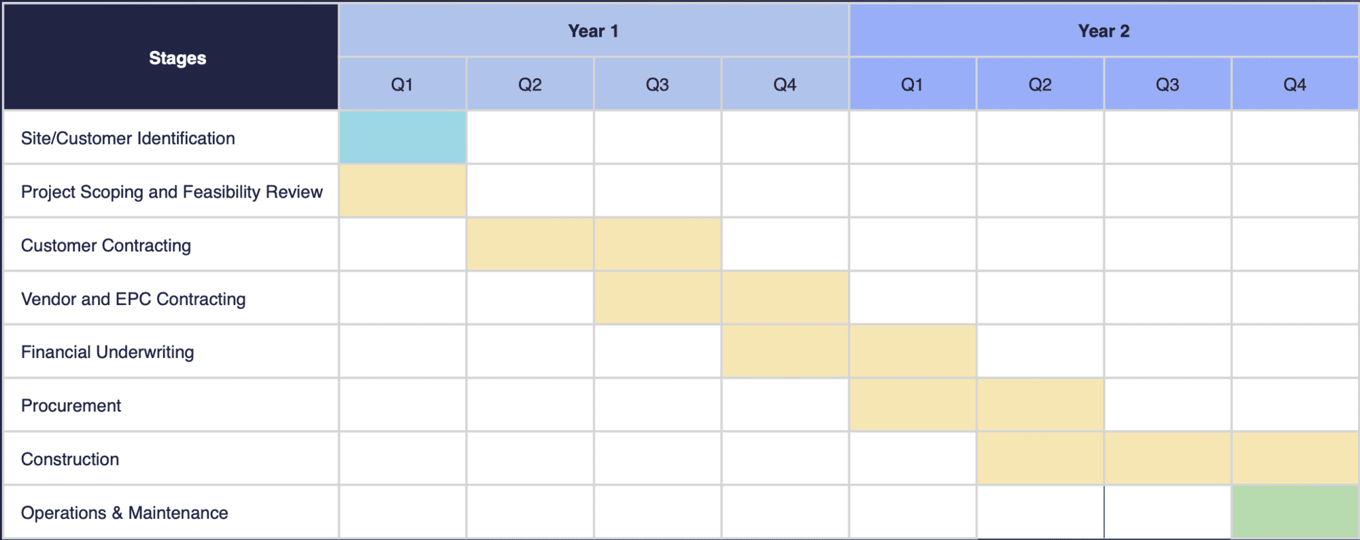Click Procurement bar in Year 2 Q2

pyautogui.click(x=1040, y=405)
